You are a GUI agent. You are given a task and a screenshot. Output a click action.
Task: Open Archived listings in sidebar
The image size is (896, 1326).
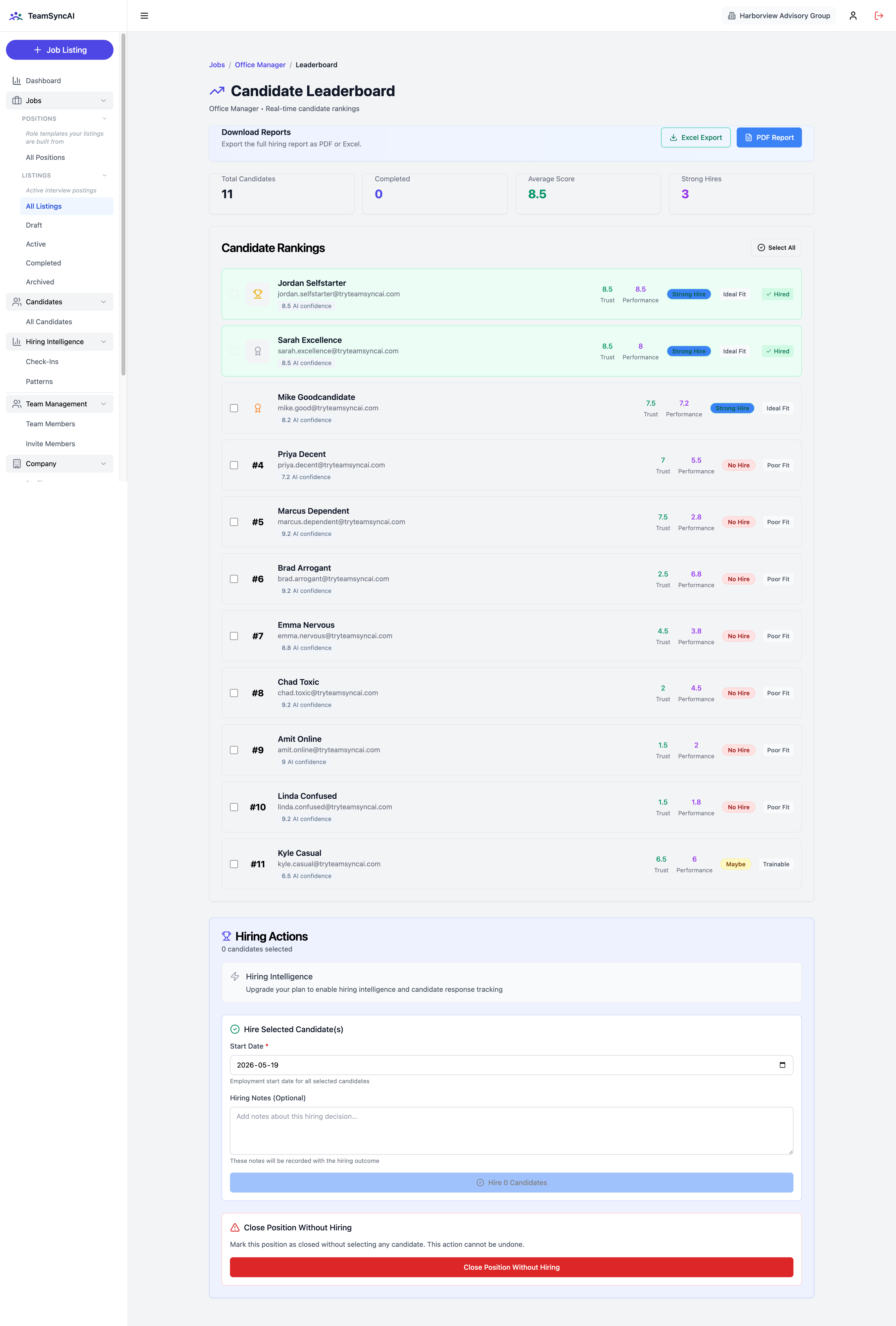tap(66, 282)
